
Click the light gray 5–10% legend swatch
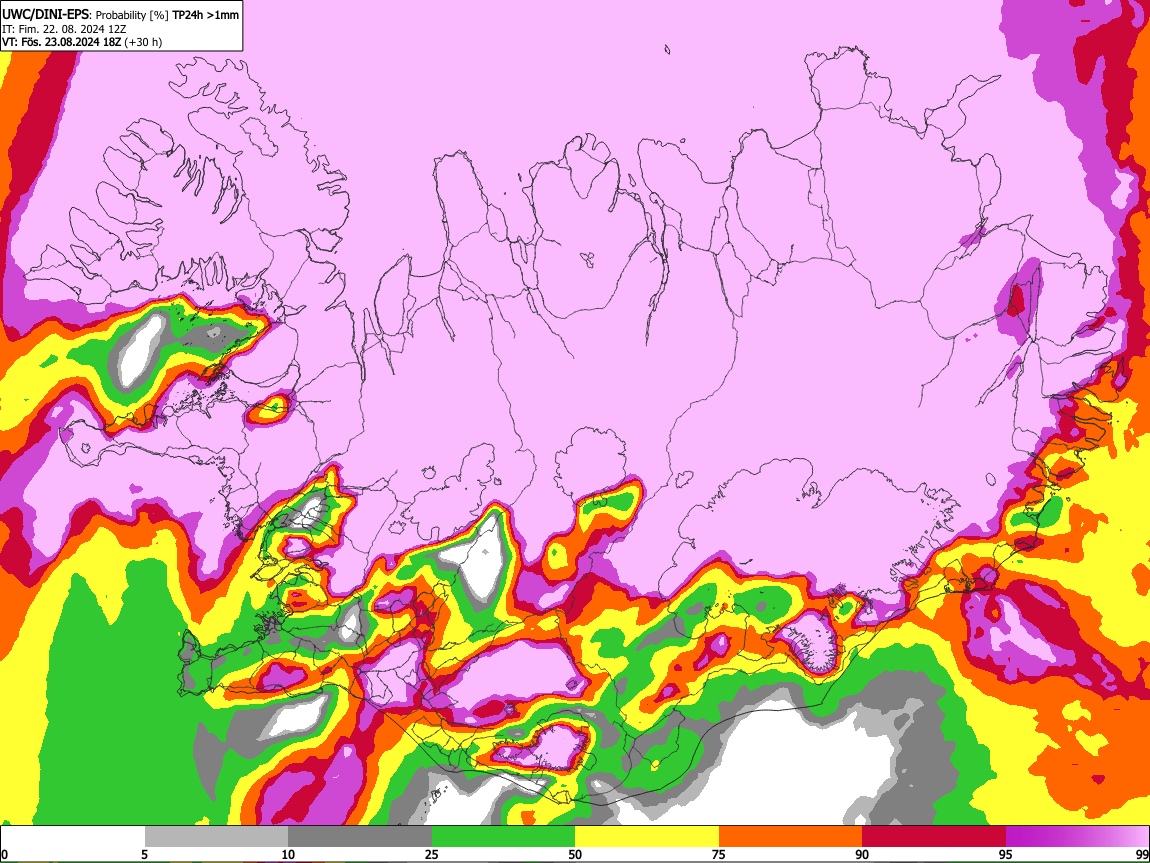click(216, 837)
